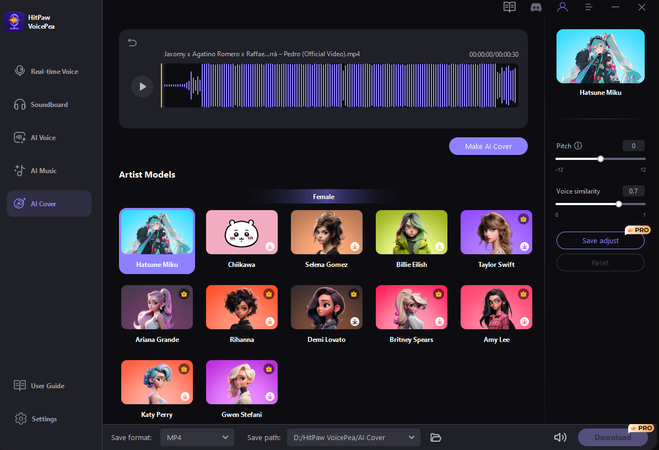The height and width of the screenshot is (450, 659).
Task: Switch to the Female artist tab
Action: point(323,197)
